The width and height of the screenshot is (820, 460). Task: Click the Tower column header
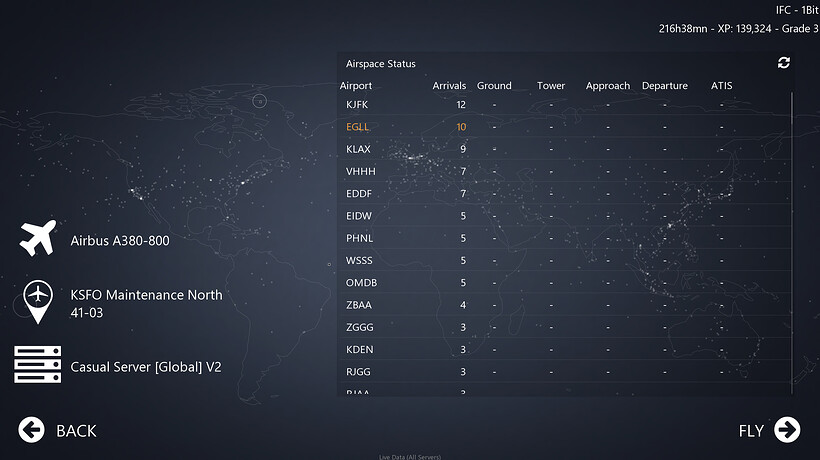pyautogui.click(x=551, y=86)
